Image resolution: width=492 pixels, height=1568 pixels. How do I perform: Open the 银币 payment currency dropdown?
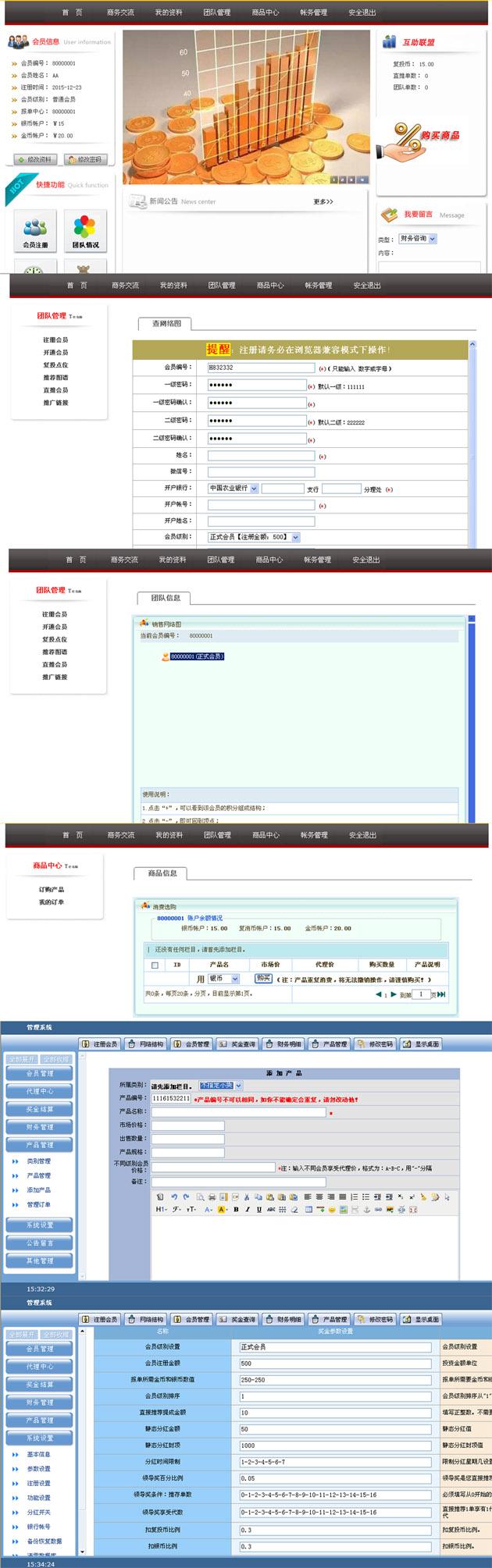coord(223,978)
